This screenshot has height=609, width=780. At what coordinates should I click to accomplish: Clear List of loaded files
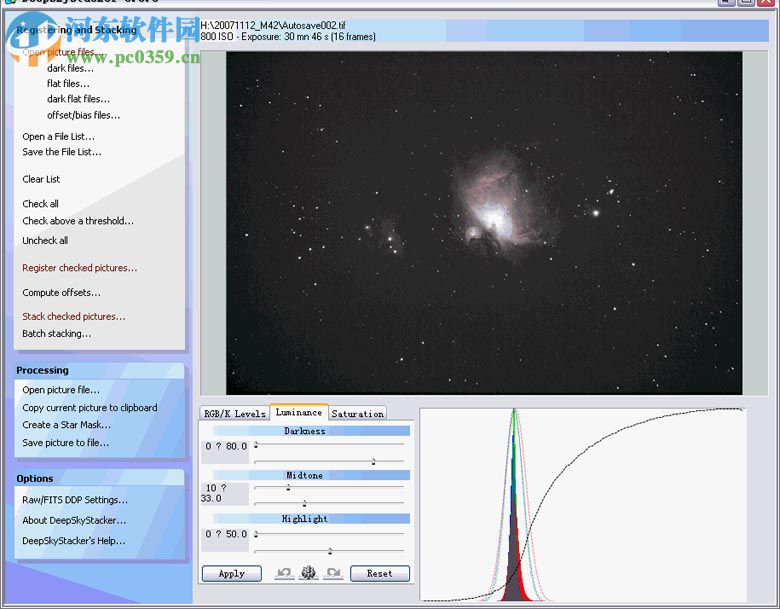41,179
